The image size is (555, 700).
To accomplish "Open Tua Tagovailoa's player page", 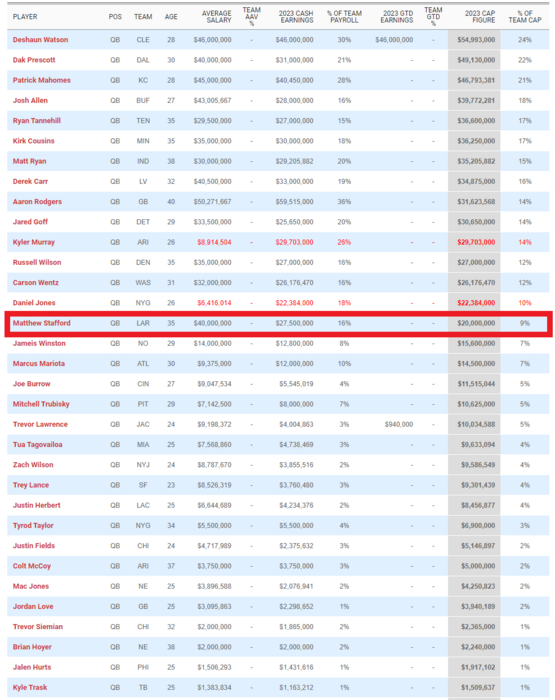I will click(38, 444).
